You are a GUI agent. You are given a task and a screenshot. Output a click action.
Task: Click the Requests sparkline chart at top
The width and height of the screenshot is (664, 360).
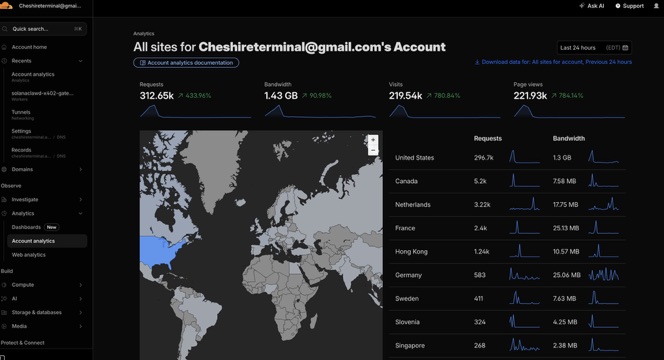[195, 111]
